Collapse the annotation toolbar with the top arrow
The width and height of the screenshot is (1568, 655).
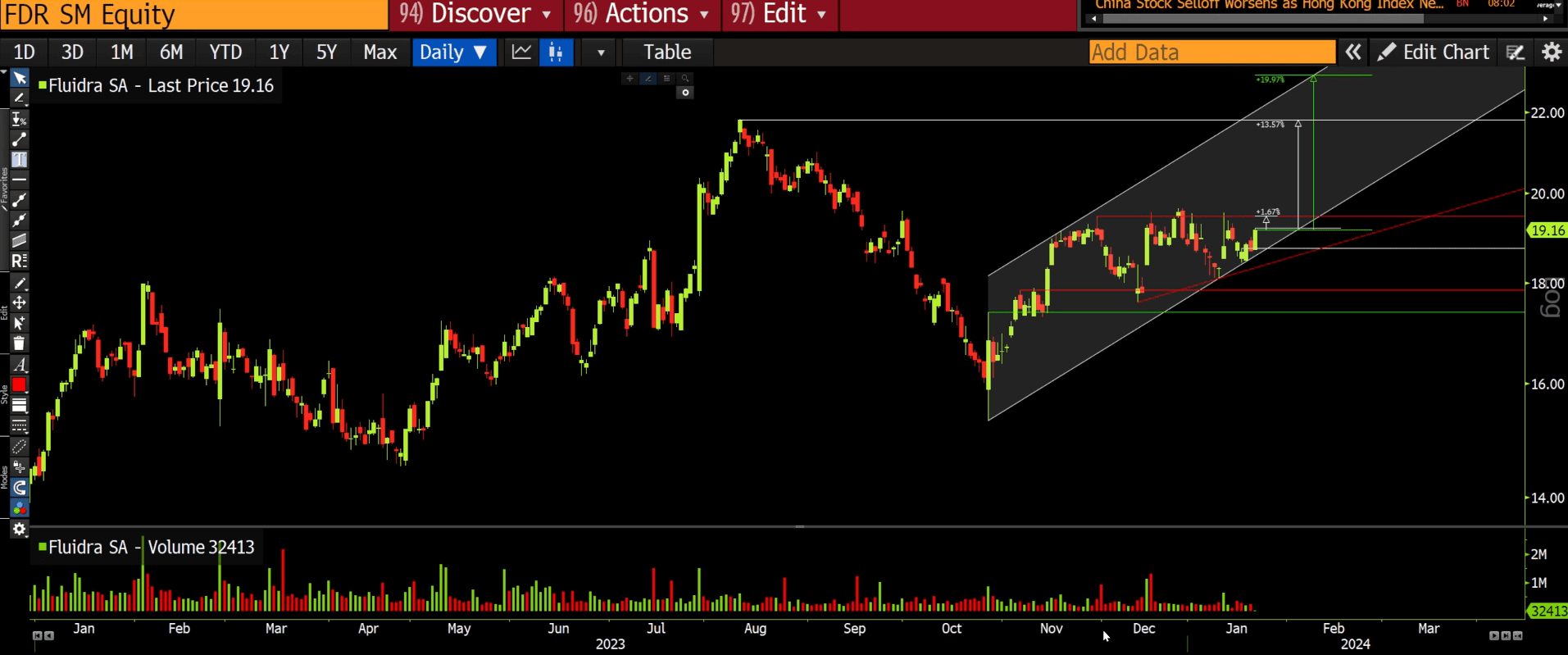pos(4,74)
